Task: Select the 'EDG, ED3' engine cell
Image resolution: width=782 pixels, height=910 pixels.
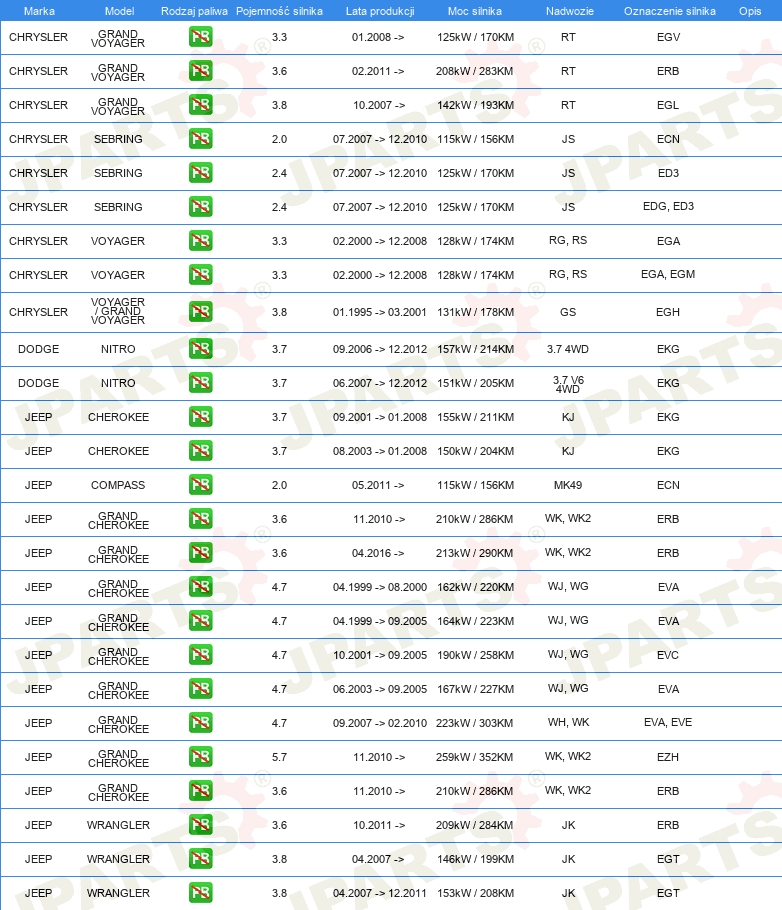Action: click(x=668, y=207)
